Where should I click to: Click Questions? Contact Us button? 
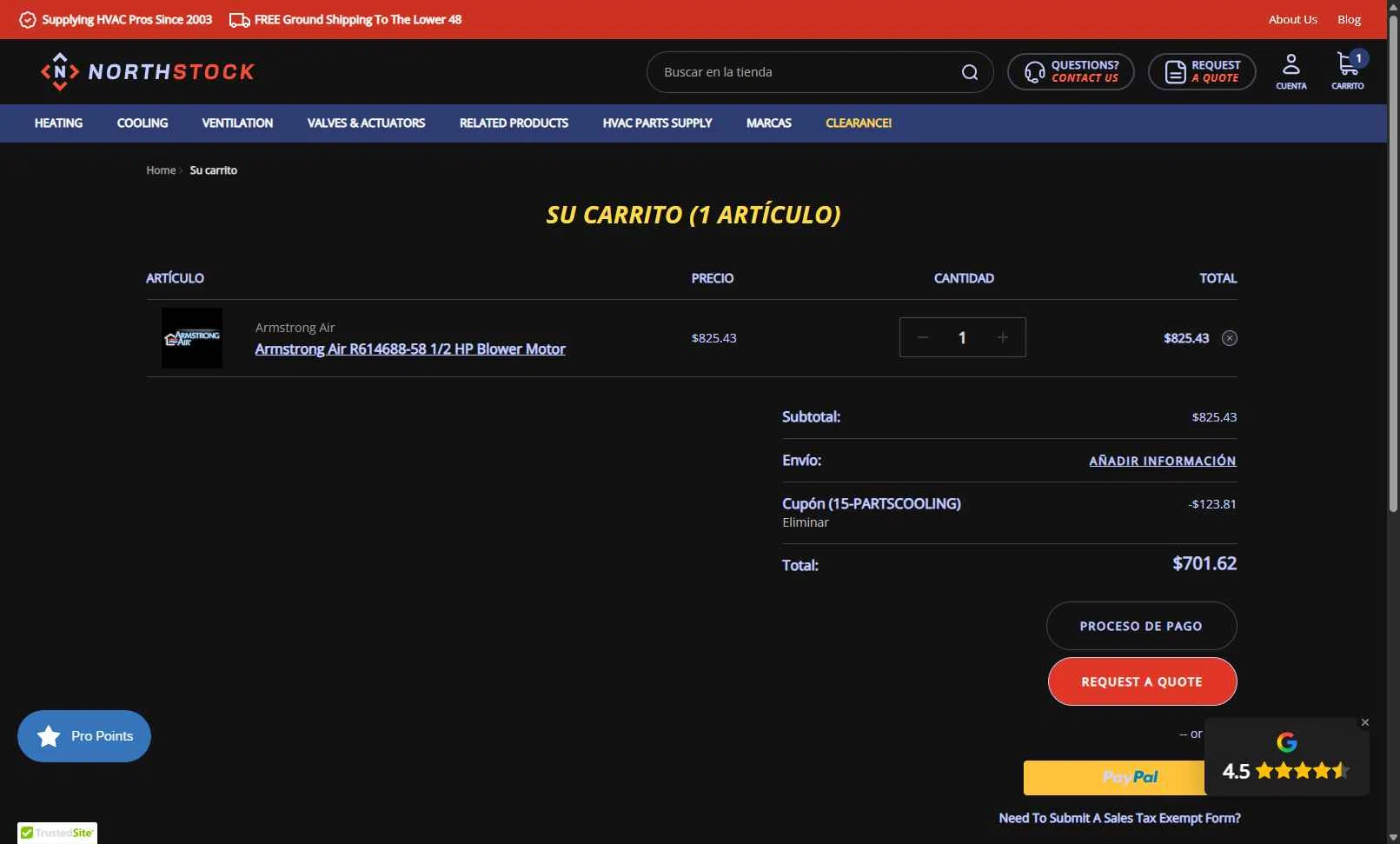tap(1071, 71)
